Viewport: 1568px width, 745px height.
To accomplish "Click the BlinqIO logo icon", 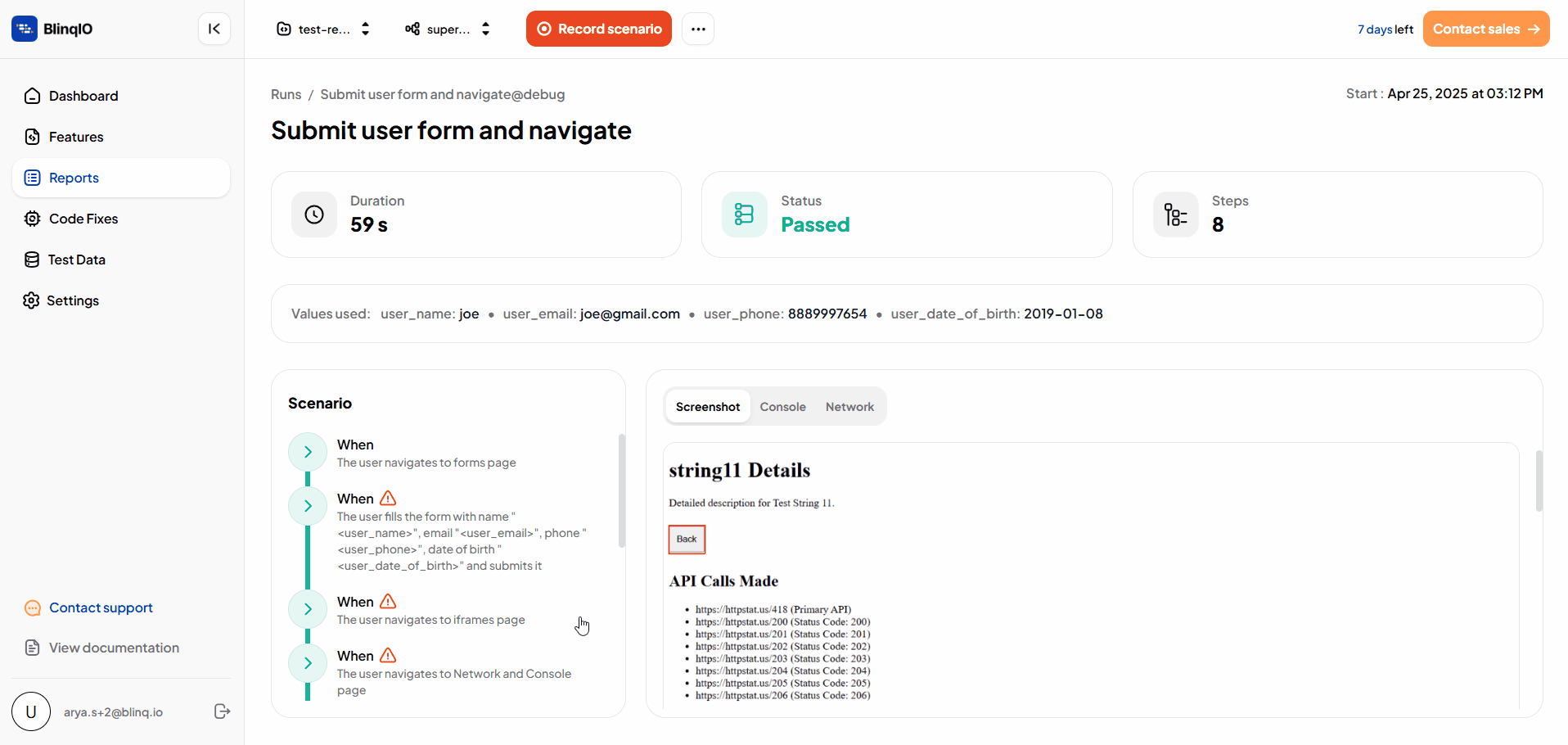I will (x=25, y=29).
